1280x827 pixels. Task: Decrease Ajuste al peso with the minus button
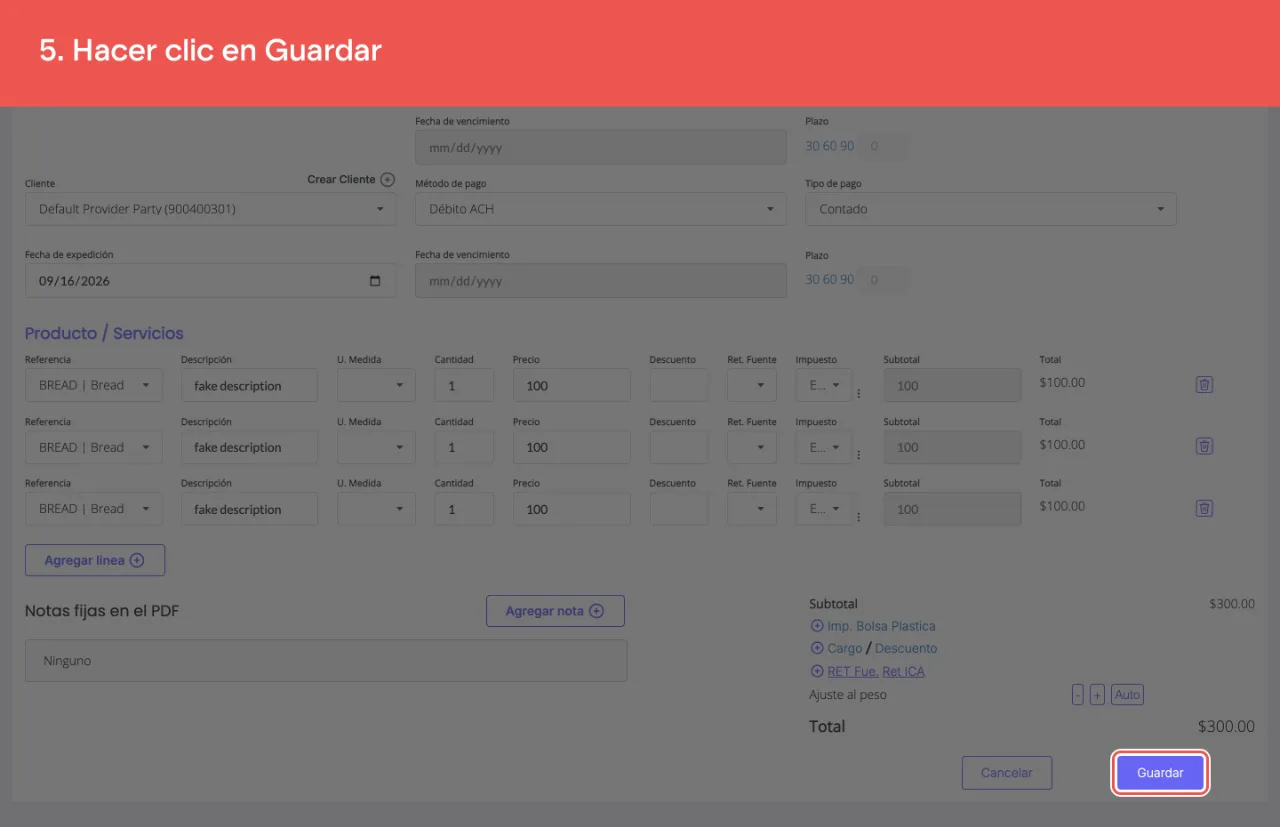click(x=1078, y=695)
